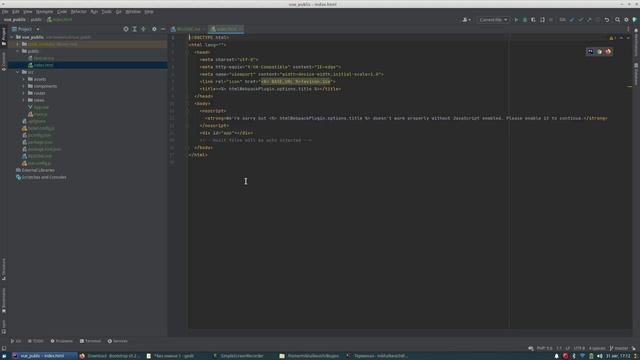Open Problems tool window button
This screenshot has width=640, height=360.
[x=61, y=341]
